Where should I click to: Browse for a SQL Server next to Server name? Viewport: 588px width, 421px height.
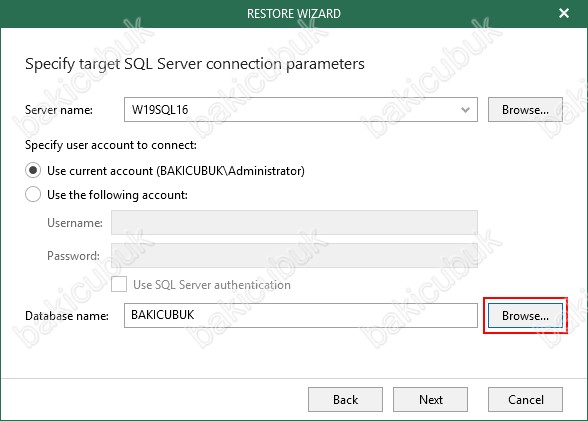click(525, 109)
